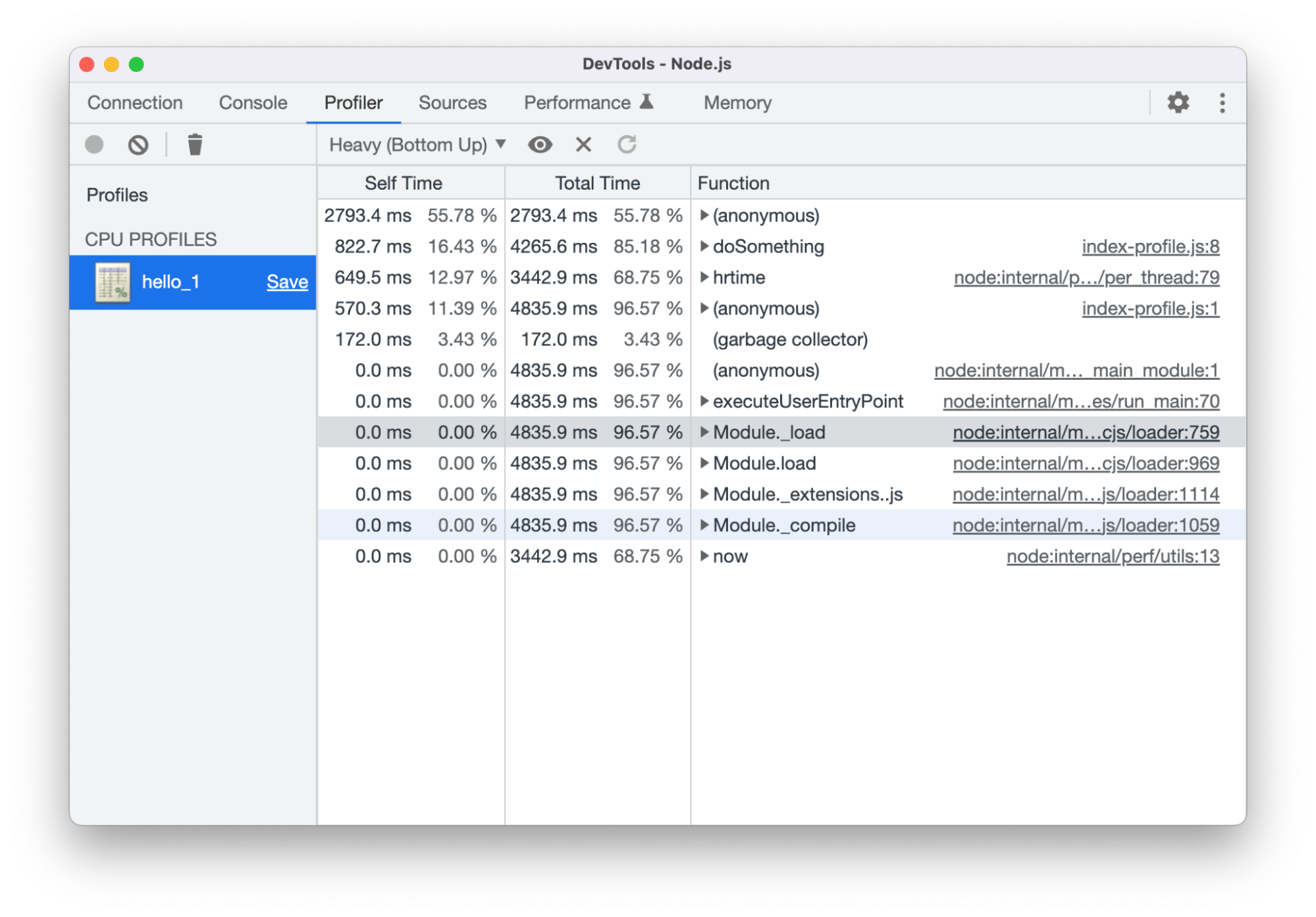Viewport: 1316px width, 917px height.
Task: Focus selected function with eye icon
Action: pyautogui.click(x=540, y=144)
